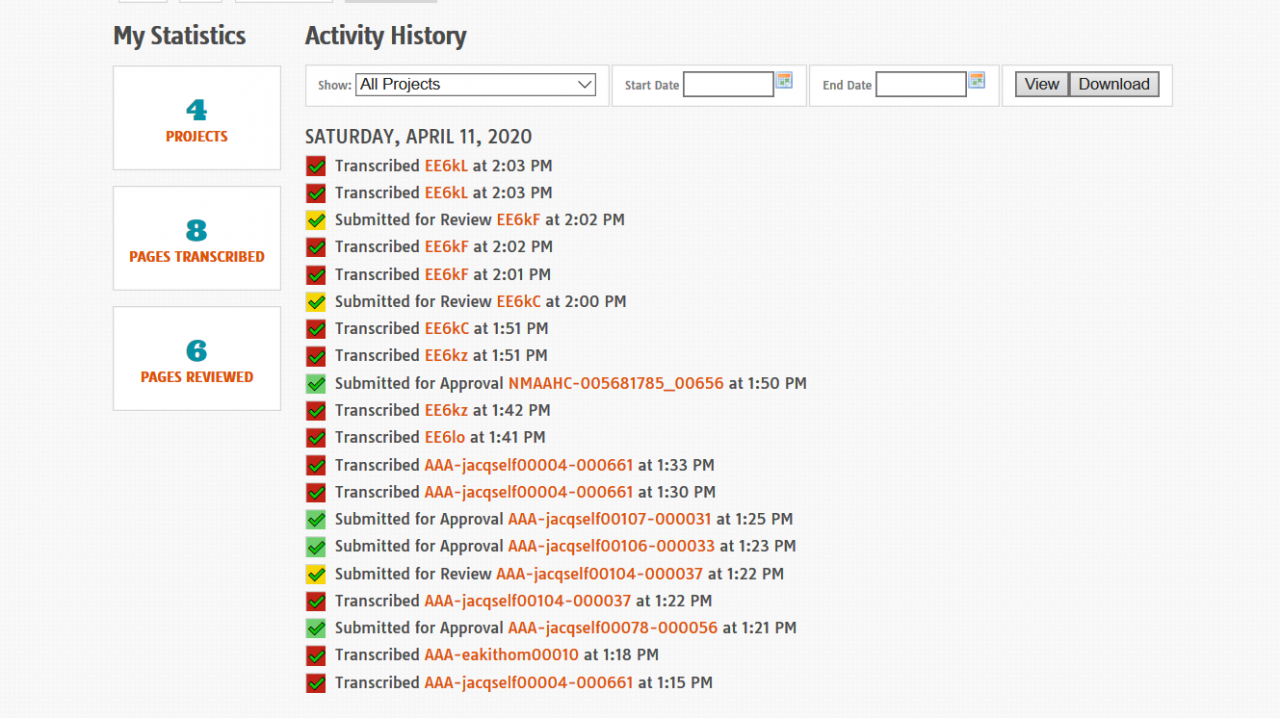Image resolution: width=1280 pixels, height=718 pixels.
Task: Click the Download button
Action: point(1114,85)
